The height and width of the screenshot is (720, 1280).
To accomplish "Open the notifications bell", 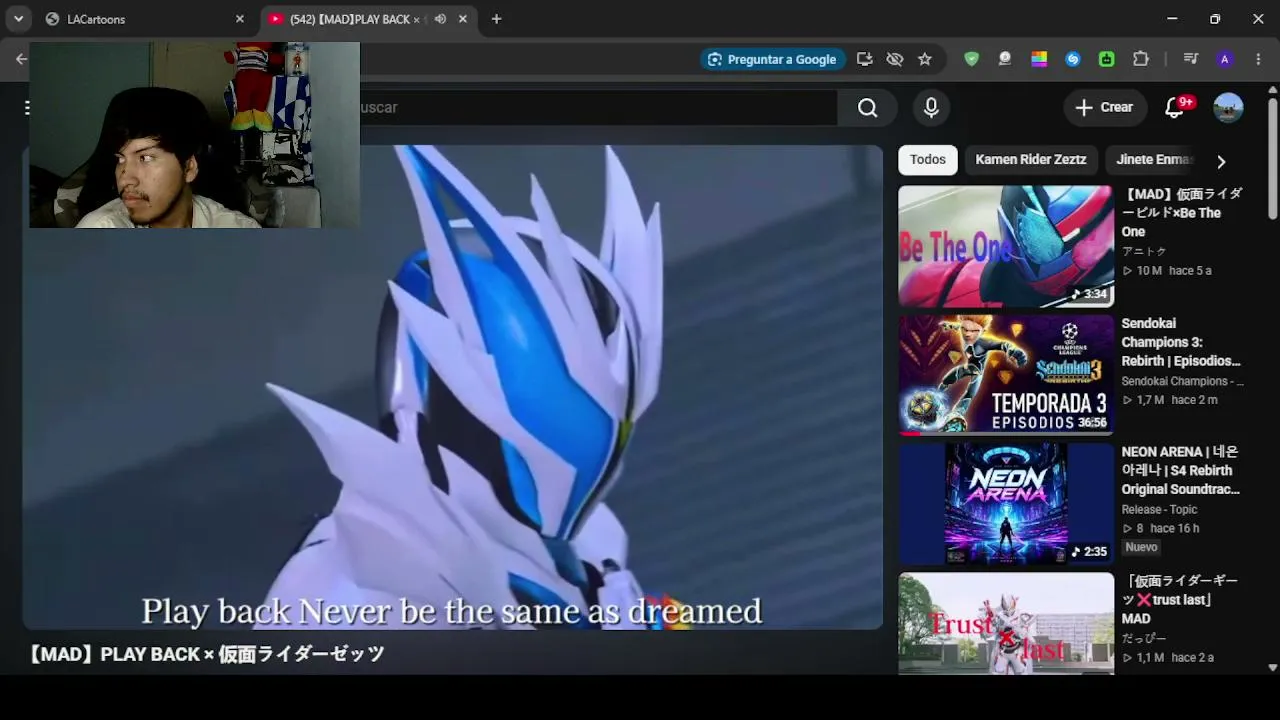I will (1175, 108).
